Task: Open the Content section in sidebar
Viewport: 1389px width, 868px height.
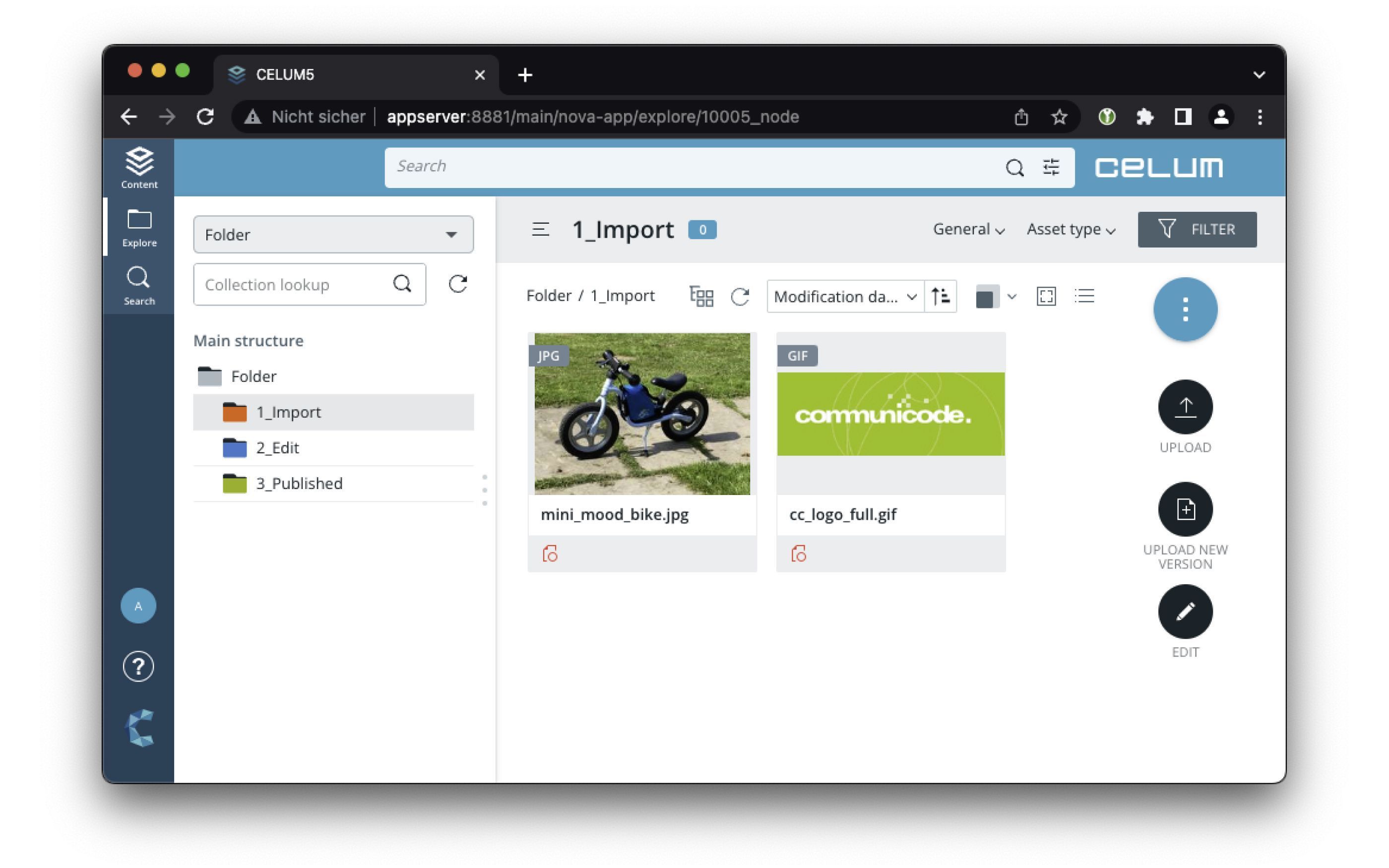Action: [138, 167]
